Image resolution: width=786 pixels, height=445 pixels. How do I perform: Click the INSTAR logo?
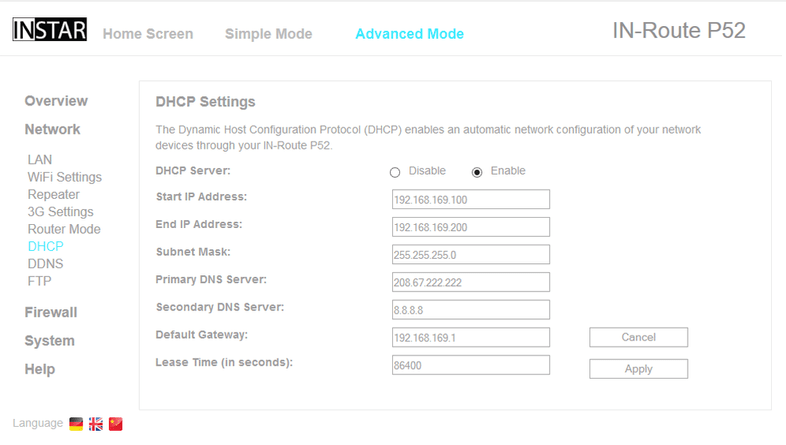tap(50, 30)
